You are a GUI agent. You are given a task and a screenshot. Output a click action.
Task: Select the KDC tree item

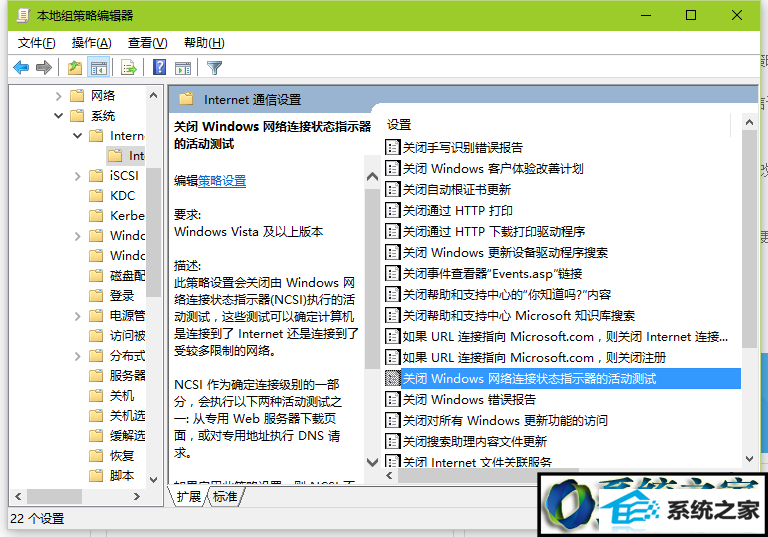[x=122, y=195]
